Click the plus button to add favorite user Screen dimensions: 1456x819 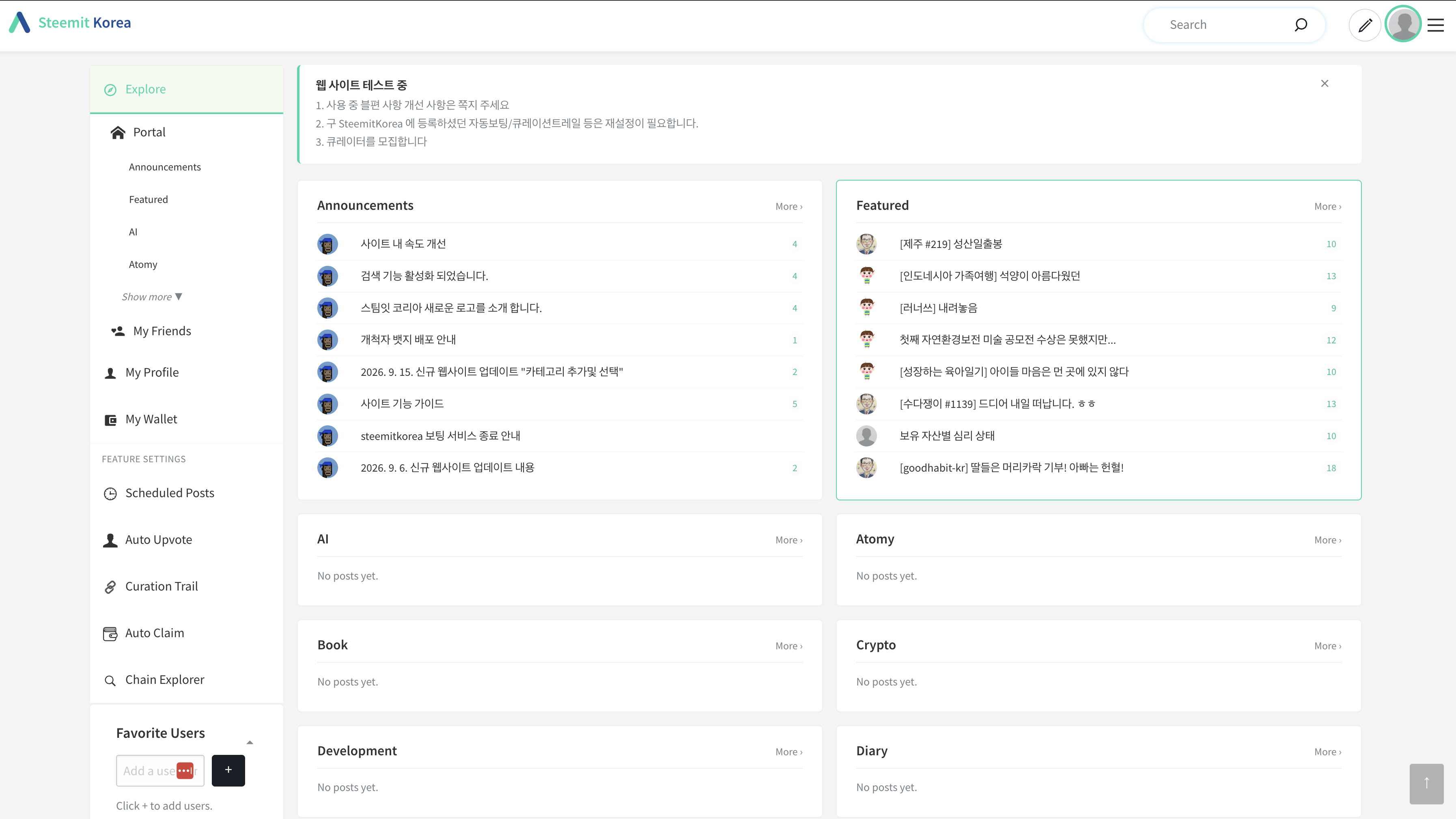click(228, 770)
